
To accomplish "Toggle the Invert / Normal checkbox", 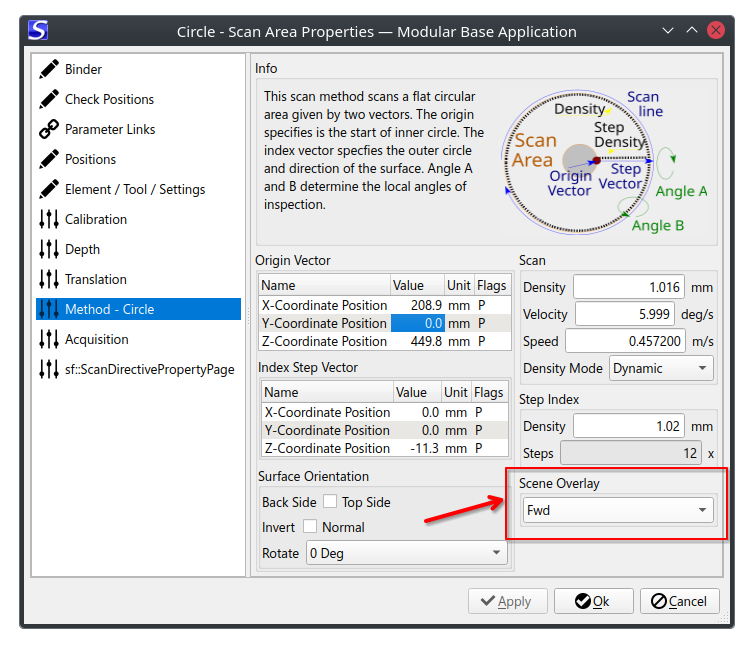I will click(310, 527).
